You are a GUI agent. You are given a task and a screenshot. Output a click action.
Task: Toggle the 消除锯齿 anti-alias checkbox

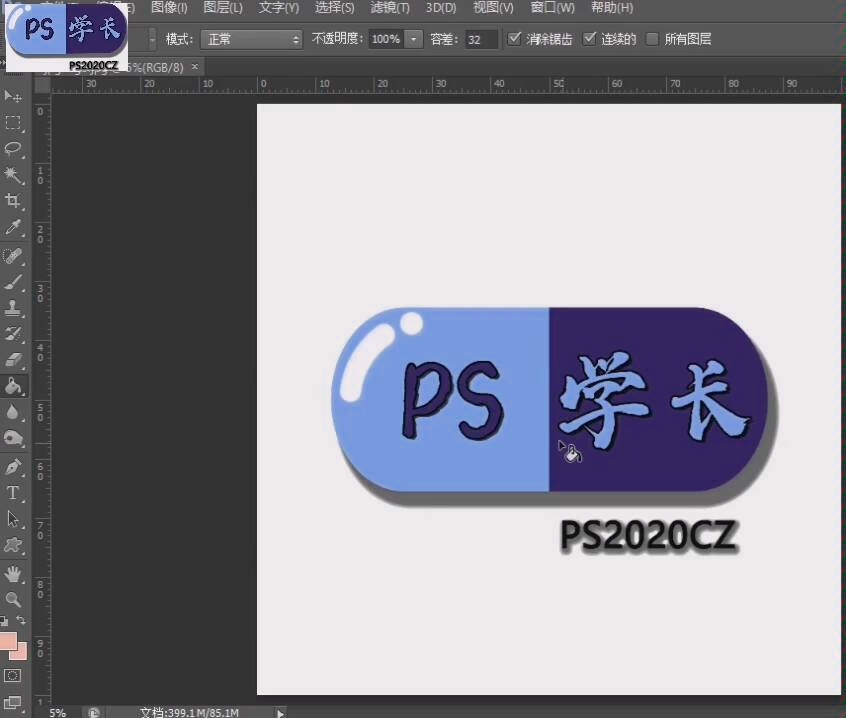coord(514,38)
